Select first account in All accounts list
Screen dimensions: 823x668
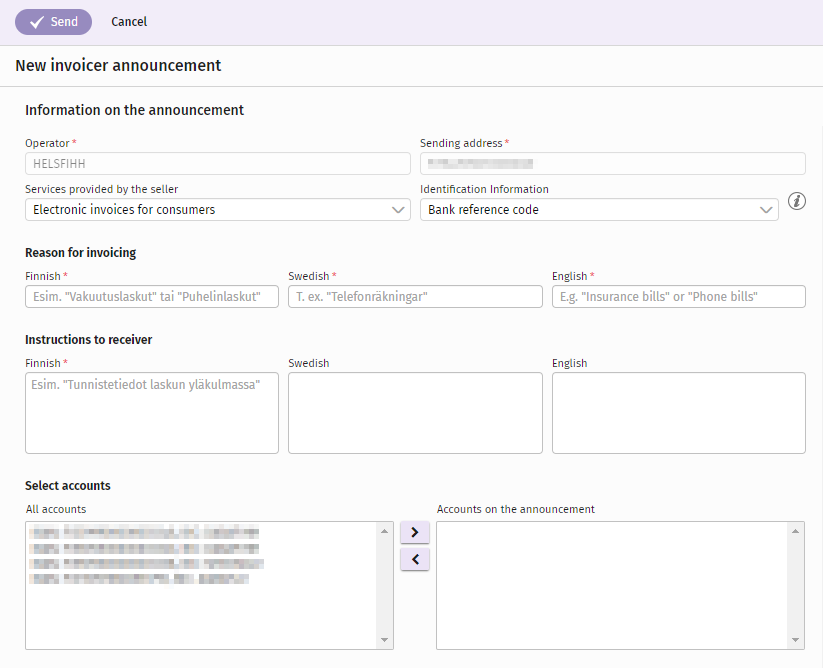pos(144,533)
